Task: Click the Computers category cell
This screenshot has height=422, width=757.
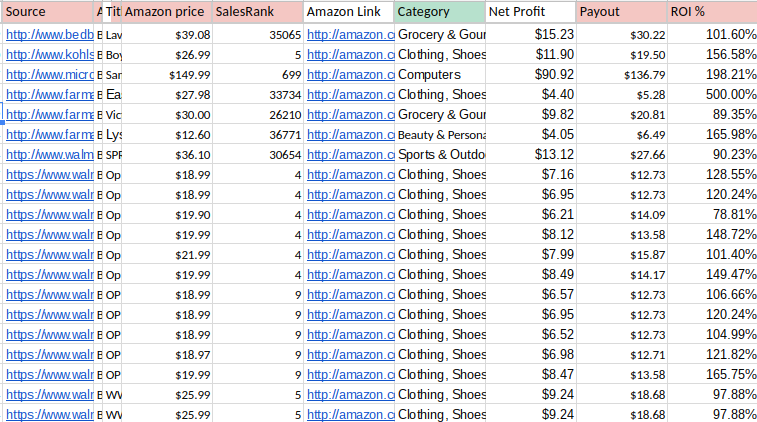Action: [x=440, y=74]
